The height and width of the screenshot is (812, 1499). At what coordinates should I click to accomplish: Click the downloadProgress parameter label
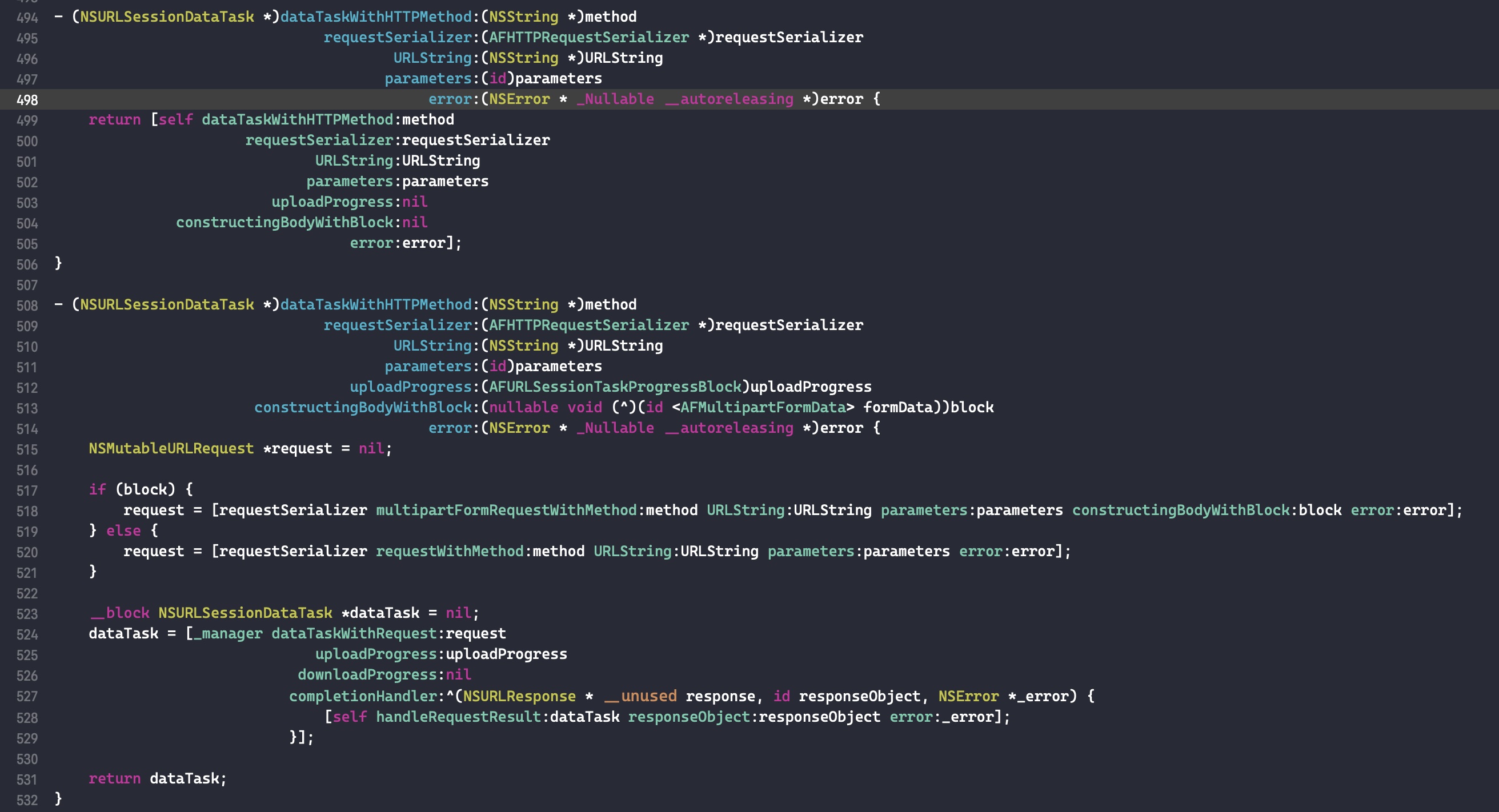click(x=367, y=675)
